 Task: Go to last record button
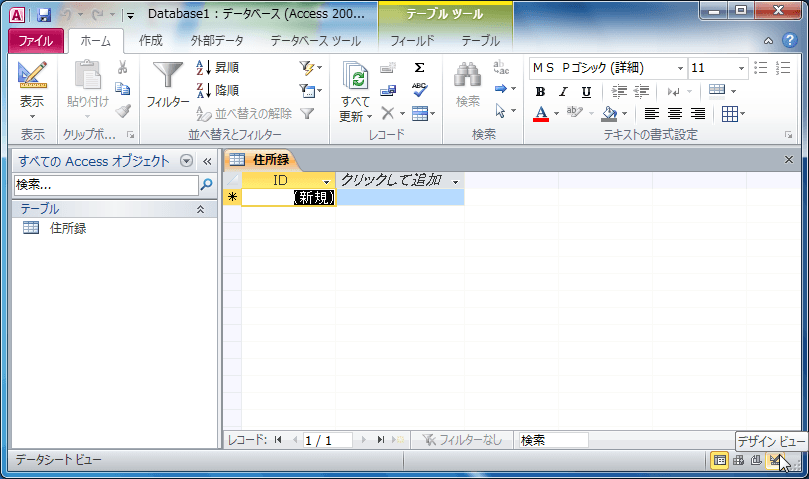tap(381, 440)
